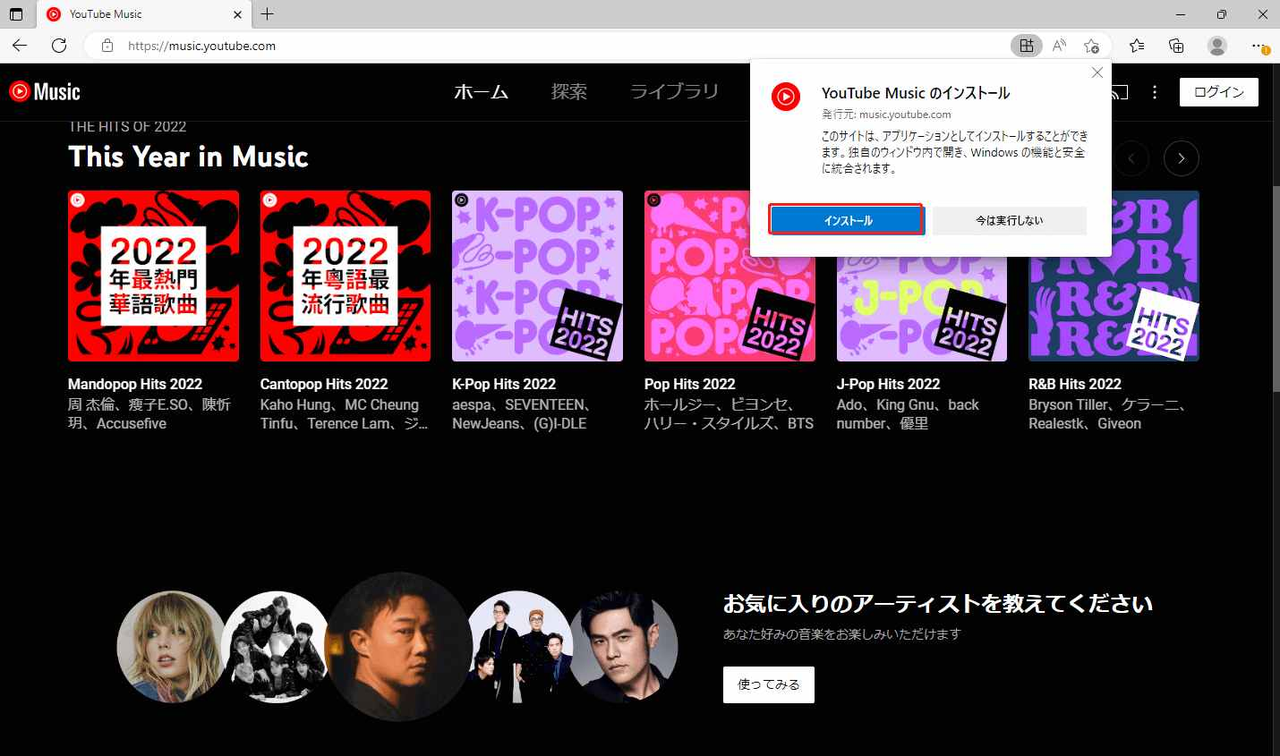Close the install popup with X
This screenshot has height=756, width=1280.
tap(1097, 73)
